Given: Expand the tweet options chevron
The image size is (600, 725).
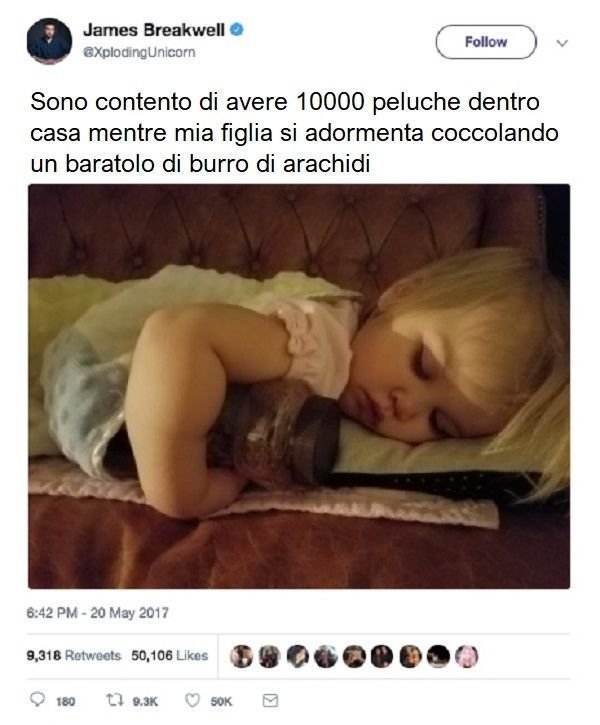Looking at the screenshot, I should click(562, 43).
